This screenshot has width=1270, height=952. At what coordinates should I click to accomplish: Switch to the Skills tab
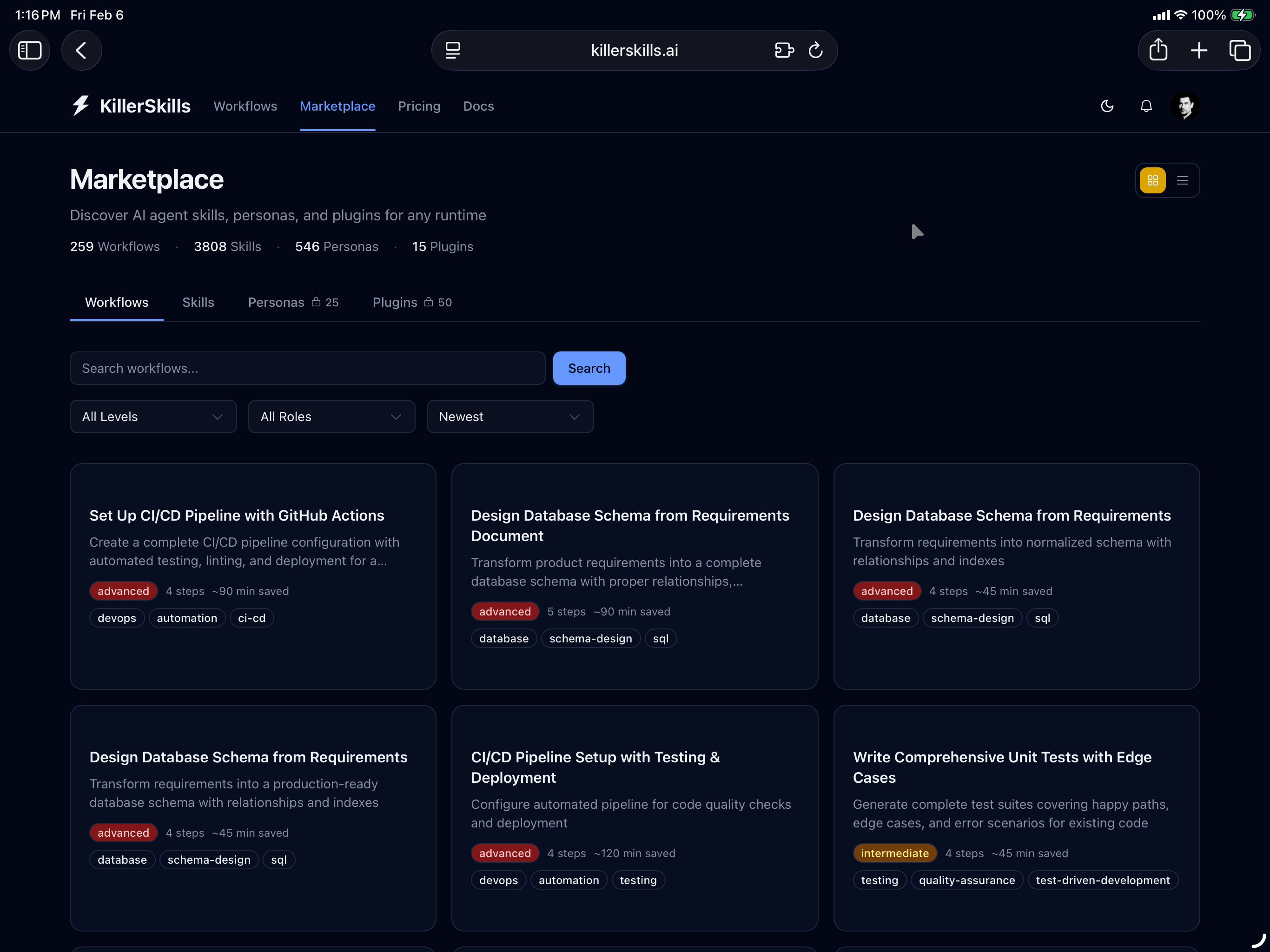coord(198,302)
